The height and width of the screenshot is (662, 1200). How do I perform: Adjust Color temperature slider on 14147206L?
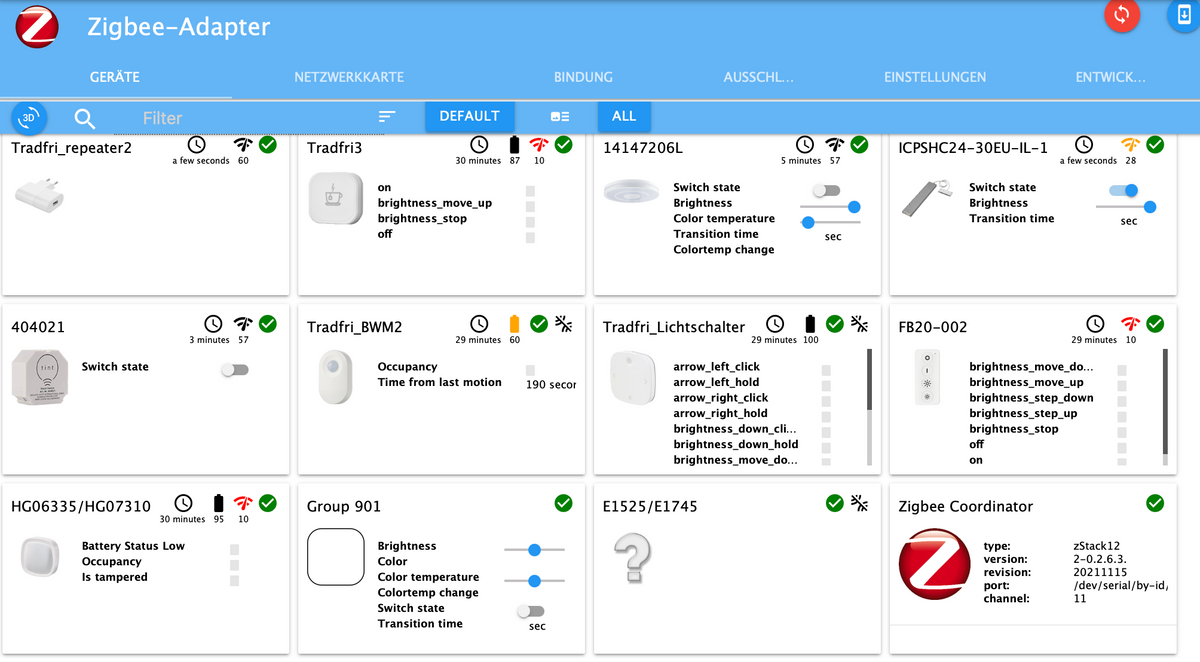(832, 222)
